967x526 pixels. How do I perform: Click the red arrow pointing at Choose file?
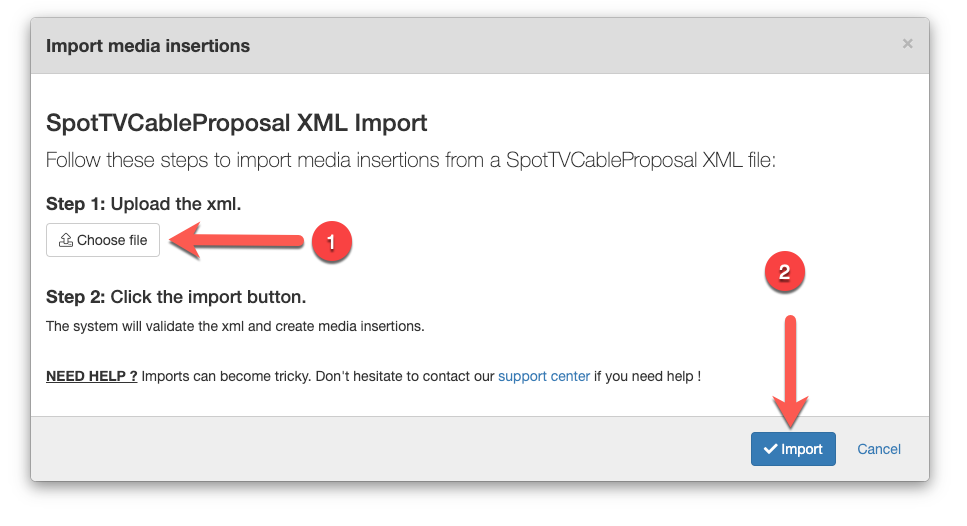click(240, 240)
